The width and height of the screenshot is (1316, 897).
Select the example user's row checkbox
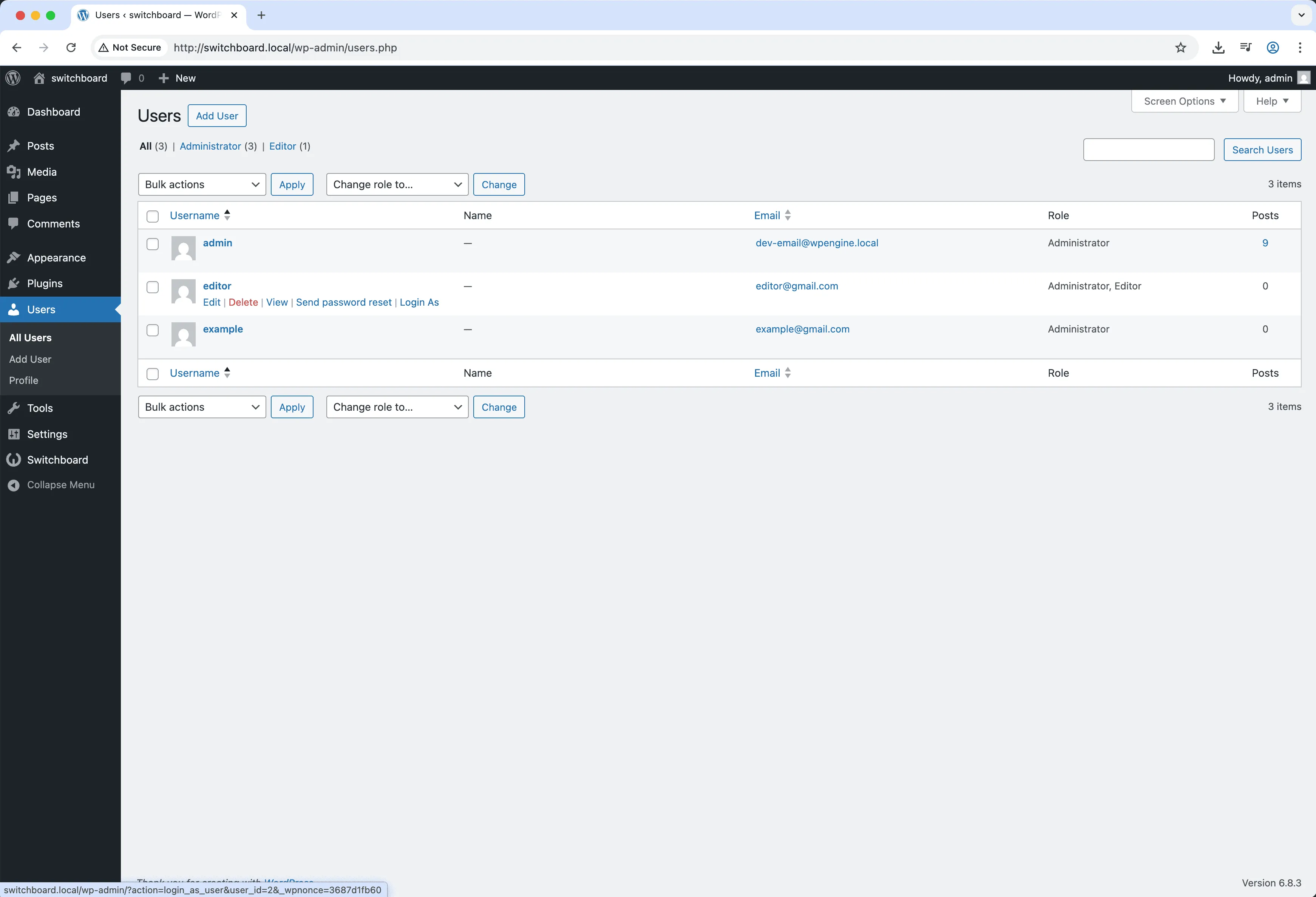152,330
